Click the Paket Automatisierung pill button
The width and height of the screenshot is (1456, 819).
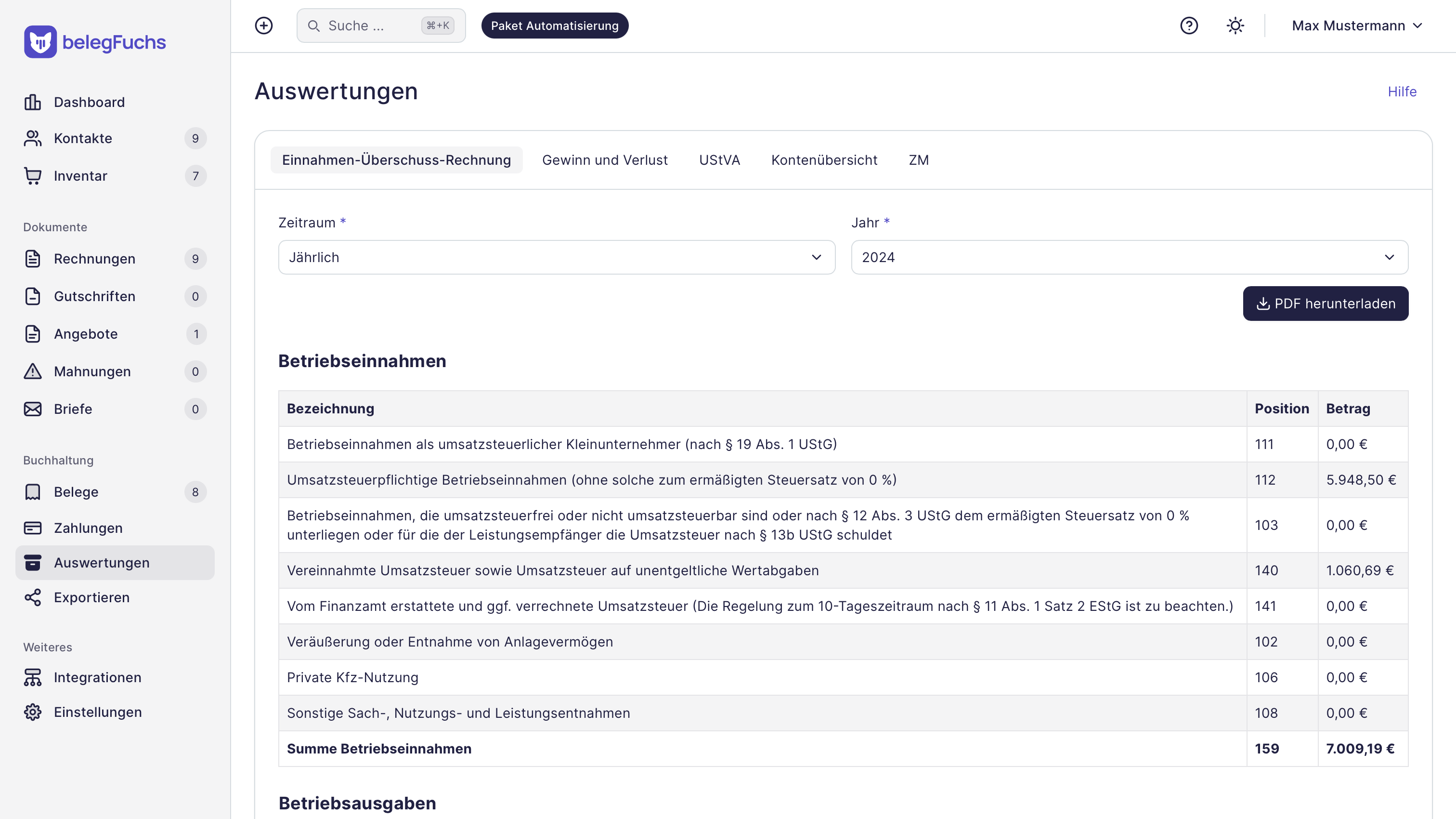pos(555,26)
